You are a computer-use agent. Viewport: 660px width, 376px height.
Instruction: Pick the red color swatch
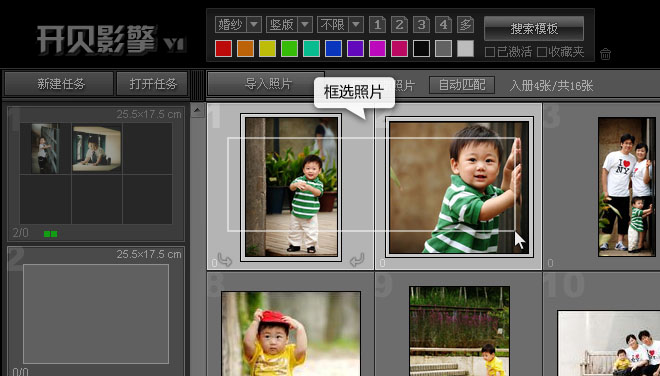click(x=223, y=49)
